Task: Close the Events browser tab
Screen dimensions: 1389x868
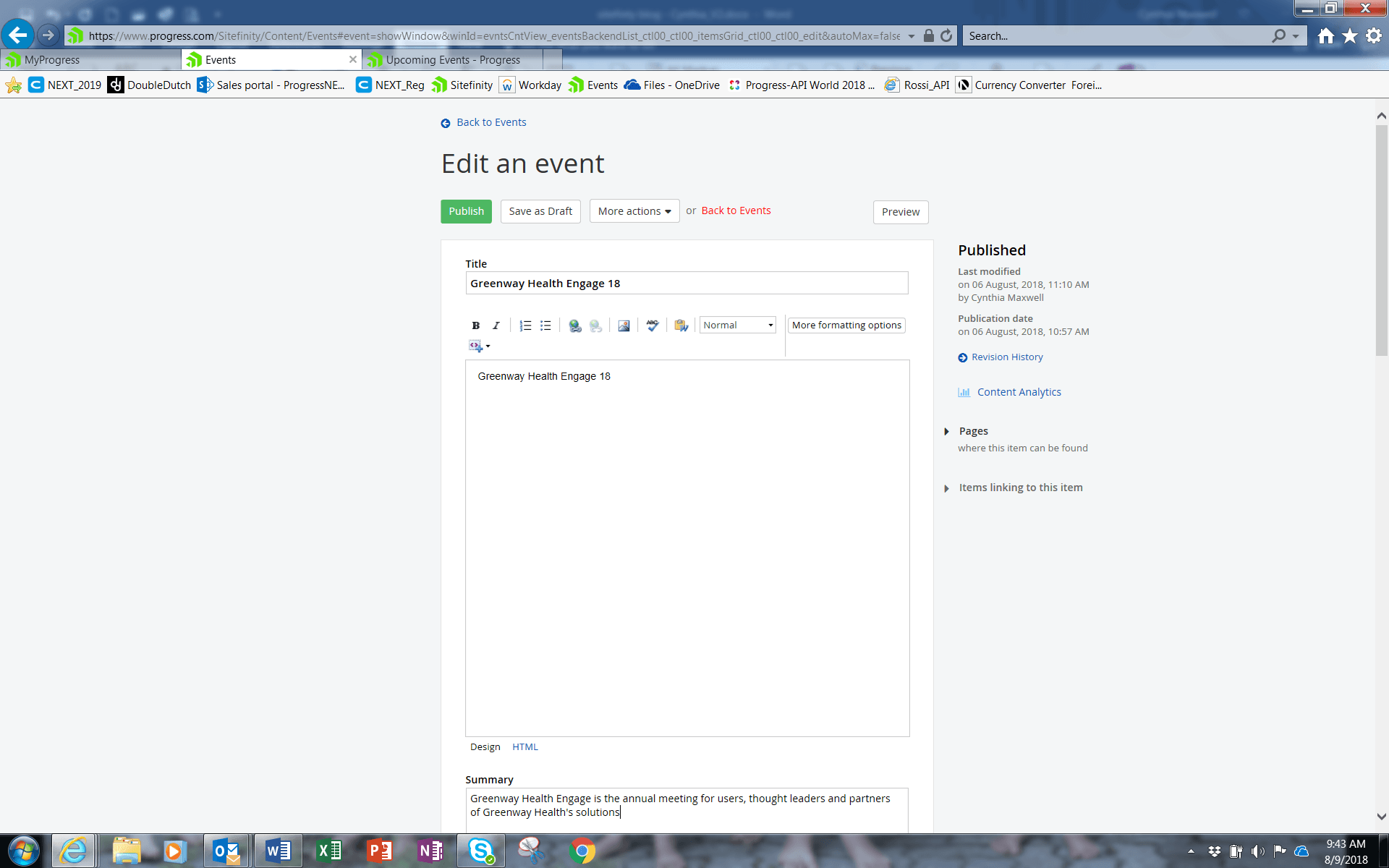Action: 352,59
